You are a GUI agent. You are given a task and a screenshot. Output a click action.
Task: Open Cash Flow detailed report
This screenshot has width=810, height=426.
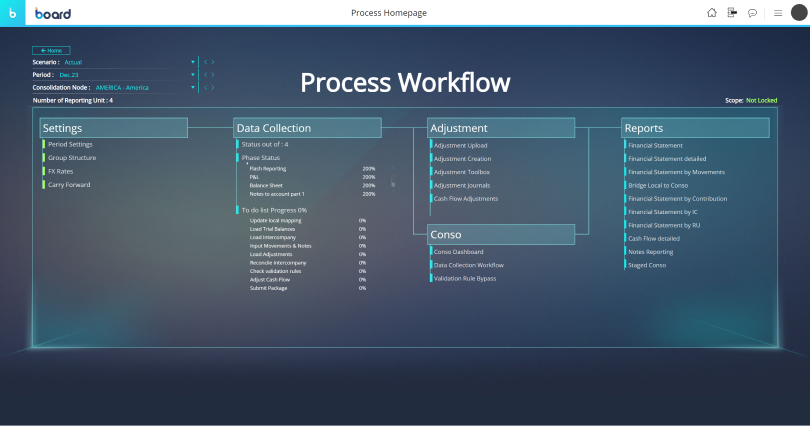[x=653, y=239]
